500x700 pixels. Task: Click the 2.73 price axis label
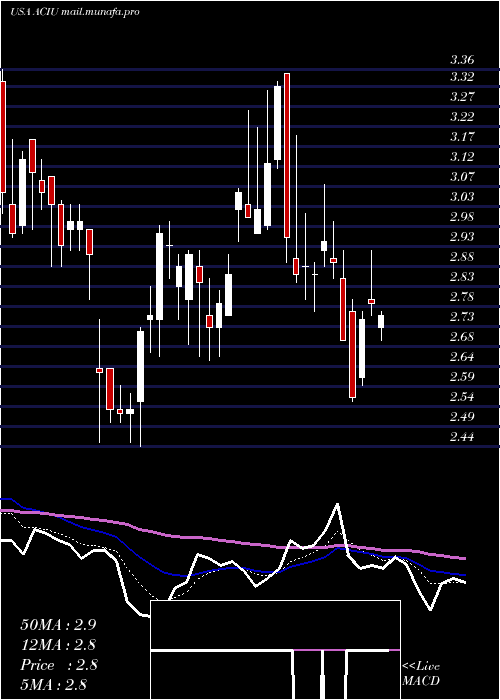pyautogui.click(x=462, y=317)
